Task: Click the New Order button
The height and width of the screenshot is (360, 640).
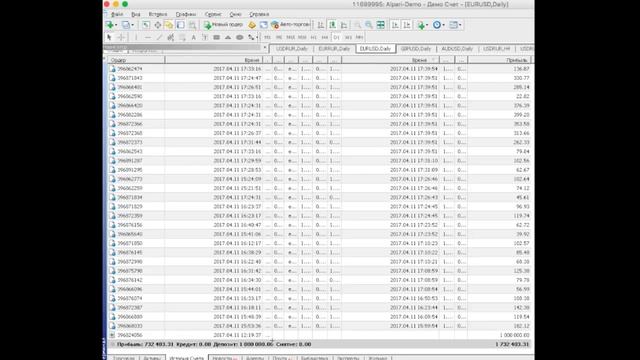Action: tap(223, 25)
